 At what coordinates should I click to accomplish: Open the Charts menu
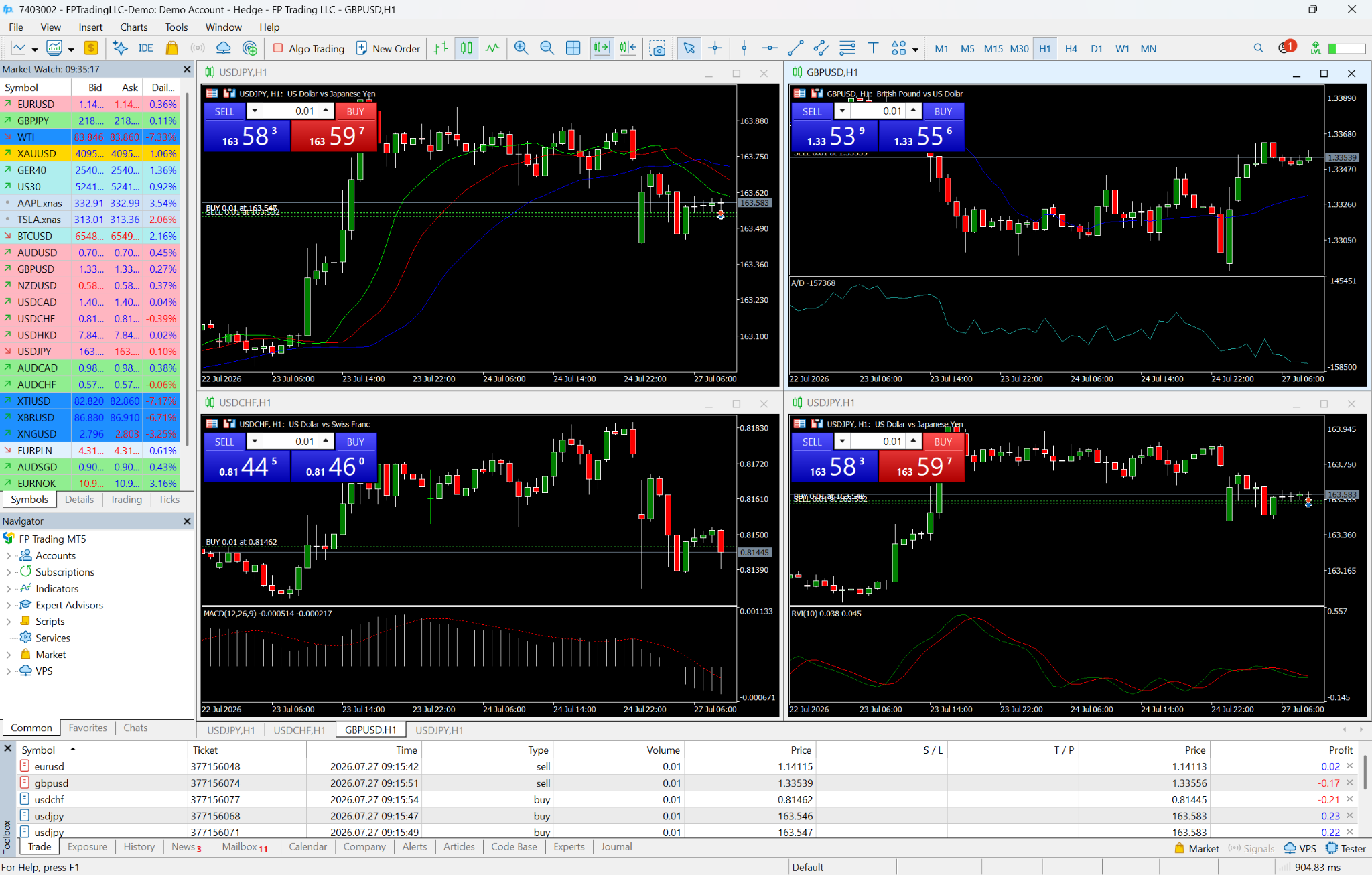click(x=133, y=27)
